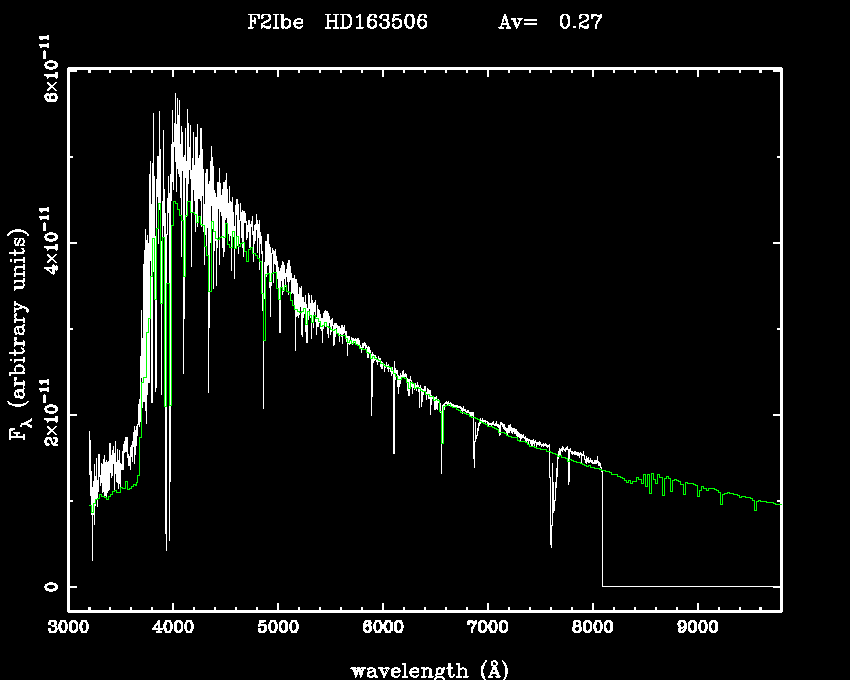Click the 7000 wavelength tick label
The image size is (850, 680).
pos(487,628)
